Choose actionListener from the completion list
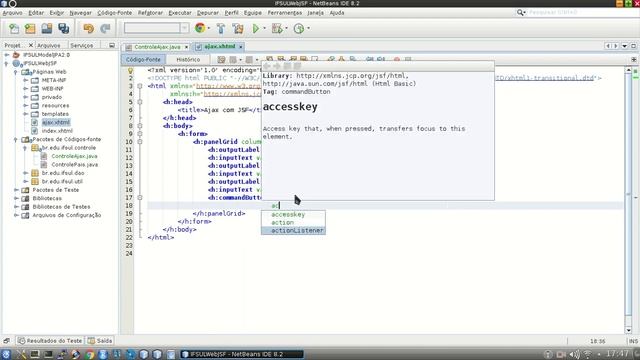The width and height of the screenshot is (640, 360). (293, 231)
